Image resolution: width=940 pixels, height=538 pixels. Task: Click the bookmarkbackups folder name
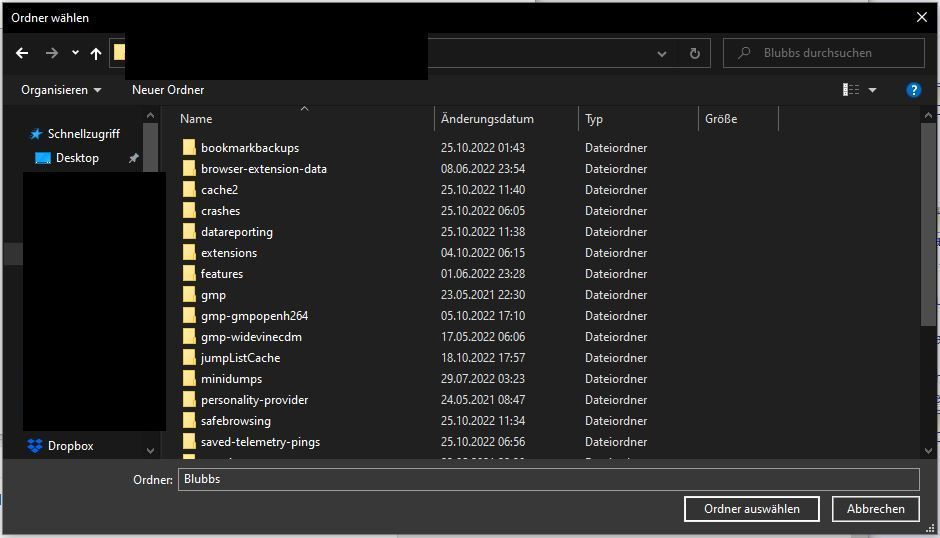[x=250, y=148]
